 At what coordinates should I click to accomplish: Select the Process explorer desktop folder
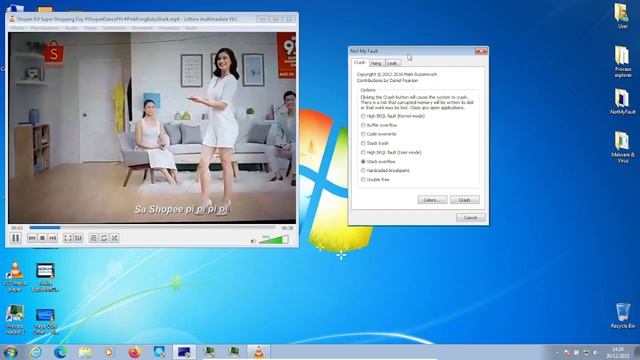(x=622, y=61)
